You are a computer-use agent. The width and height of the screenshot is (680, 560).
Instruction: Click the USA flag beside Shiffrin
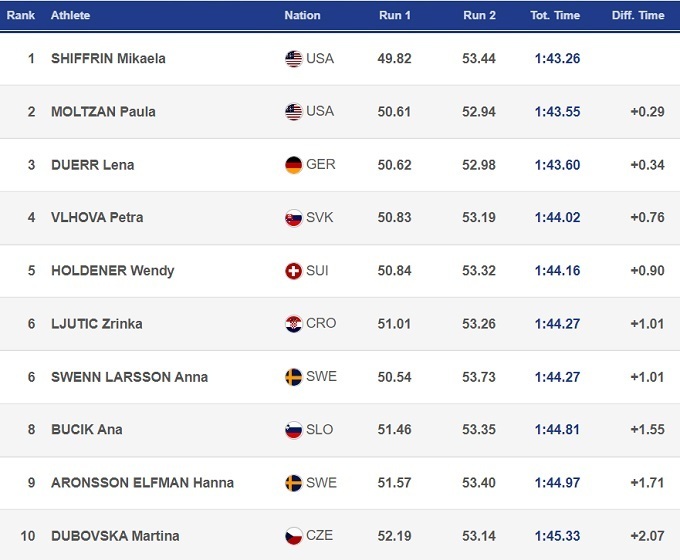[293, 59]
